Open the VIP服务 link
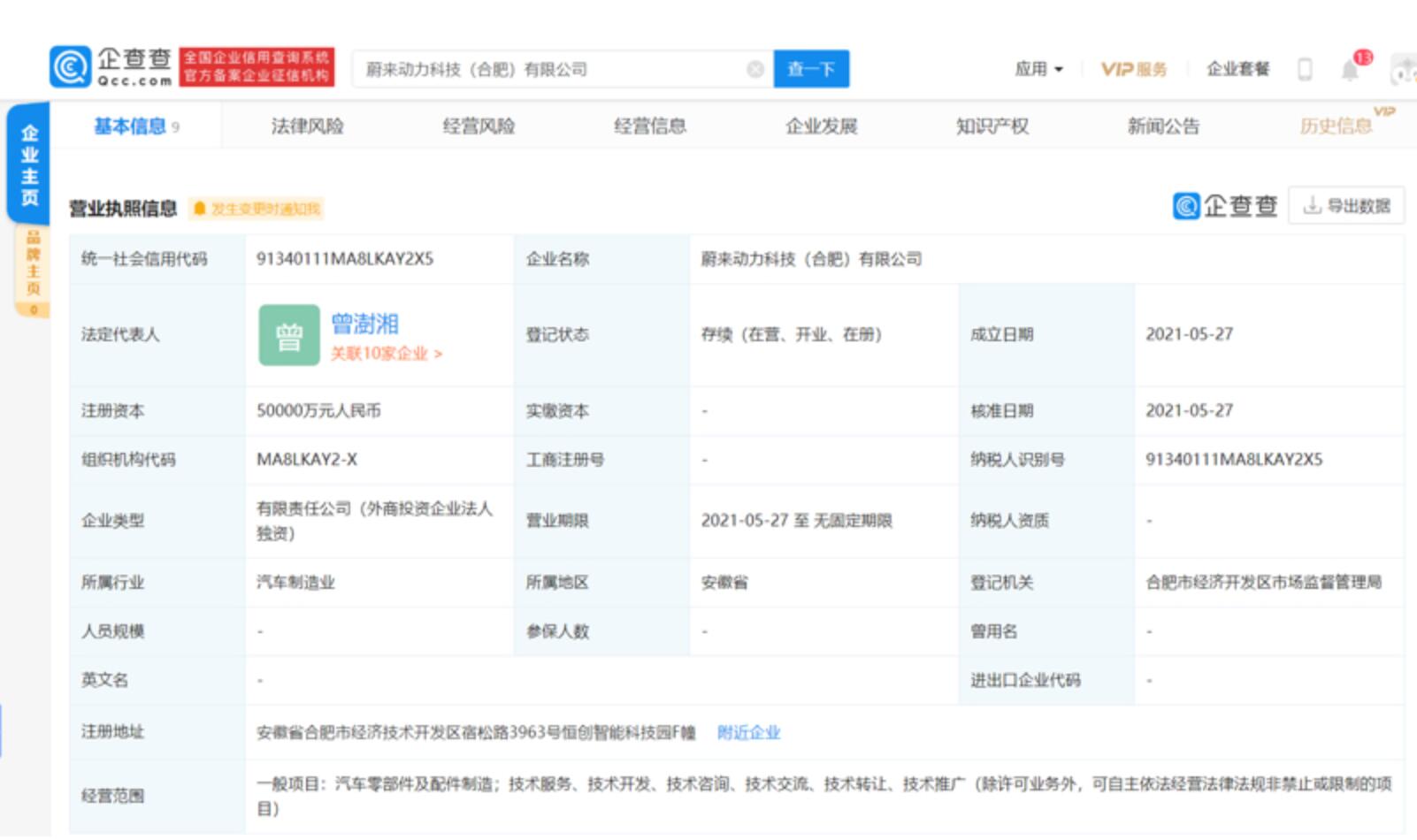This screenshot has height=840, width=1417. point(1134,69)
